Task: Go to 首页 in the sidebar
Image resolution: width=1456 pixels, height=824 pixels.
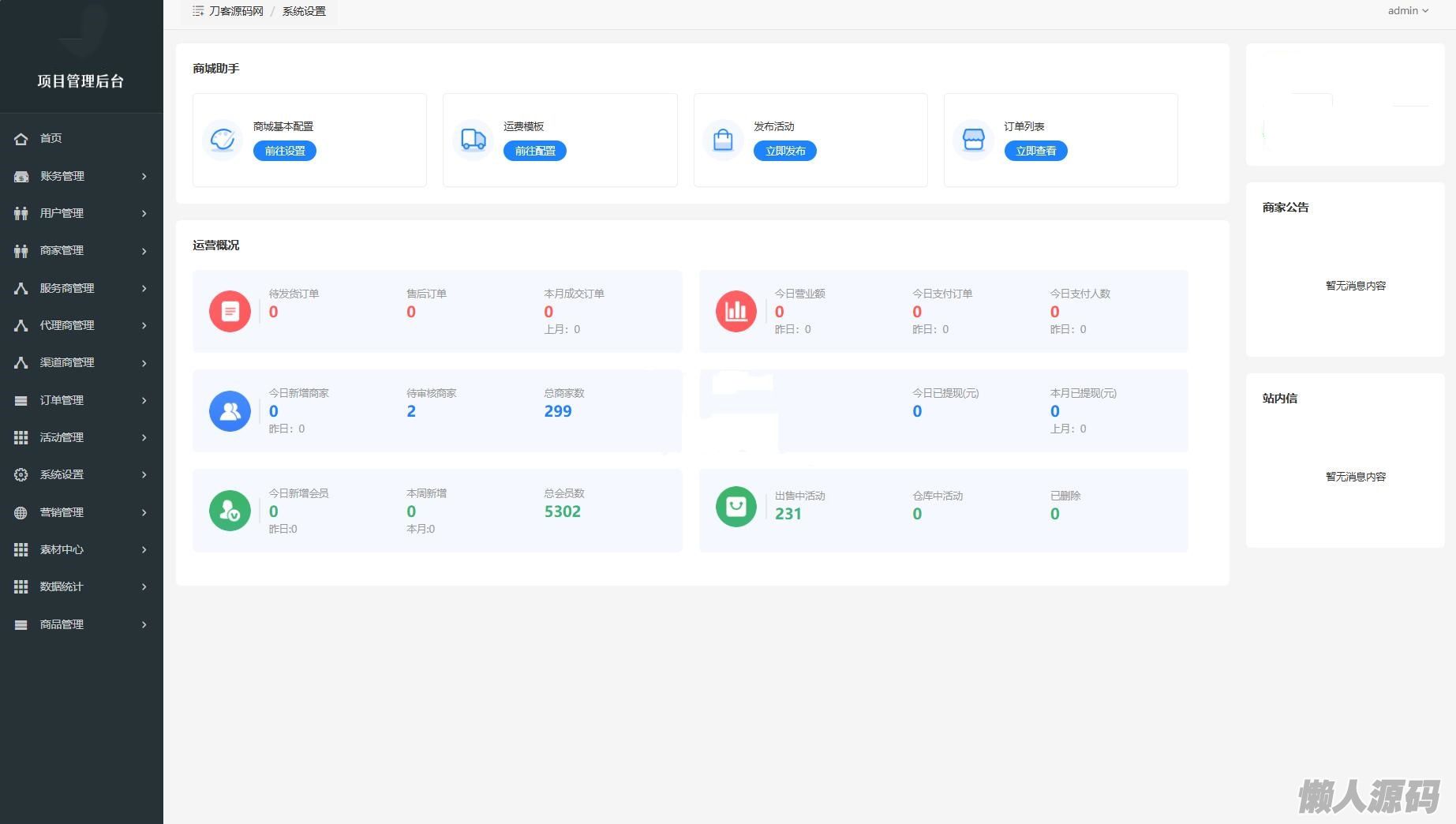Action: tap(51, 138)
